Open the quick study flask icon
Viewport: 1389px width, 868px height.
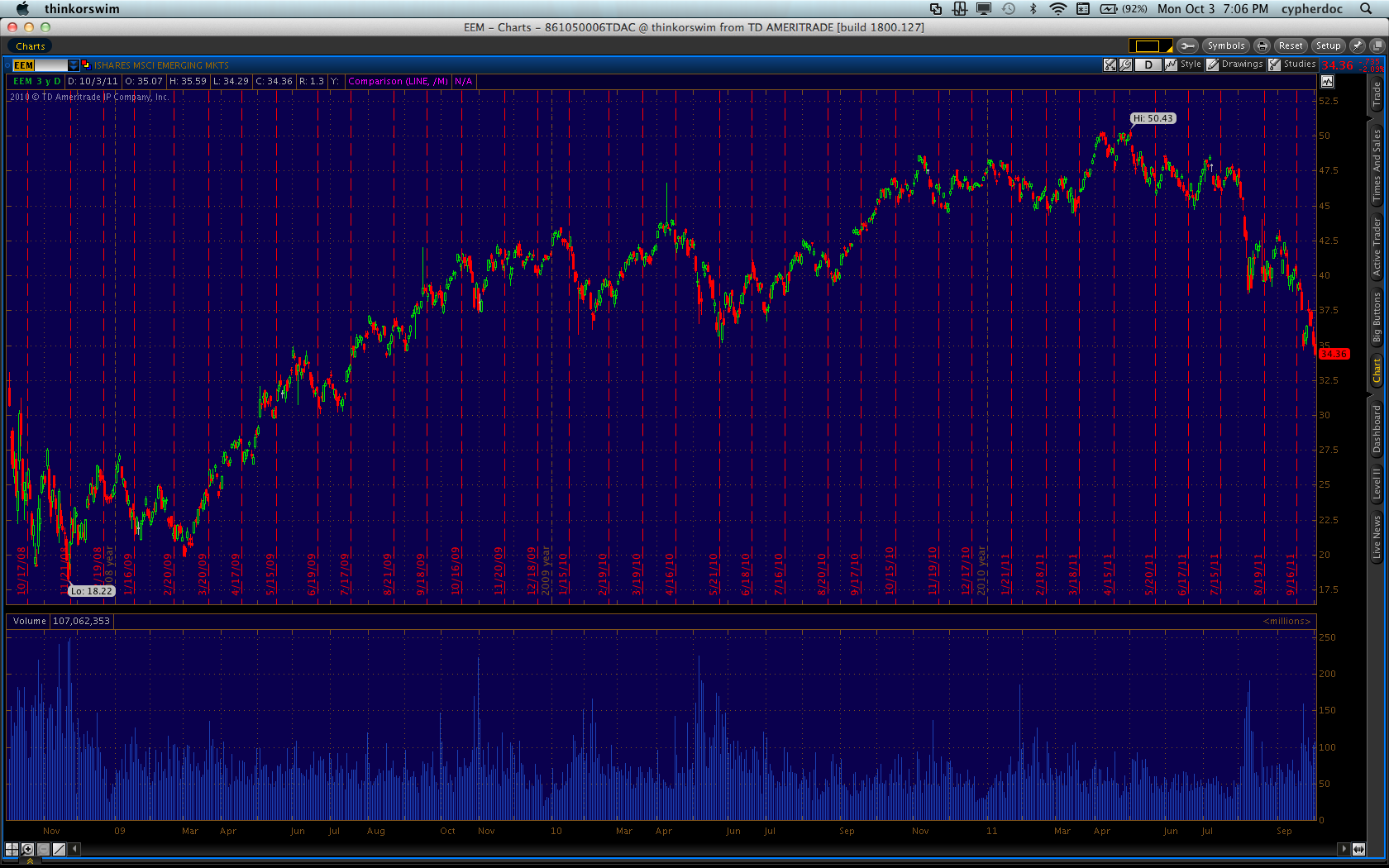pos(1110,64)
